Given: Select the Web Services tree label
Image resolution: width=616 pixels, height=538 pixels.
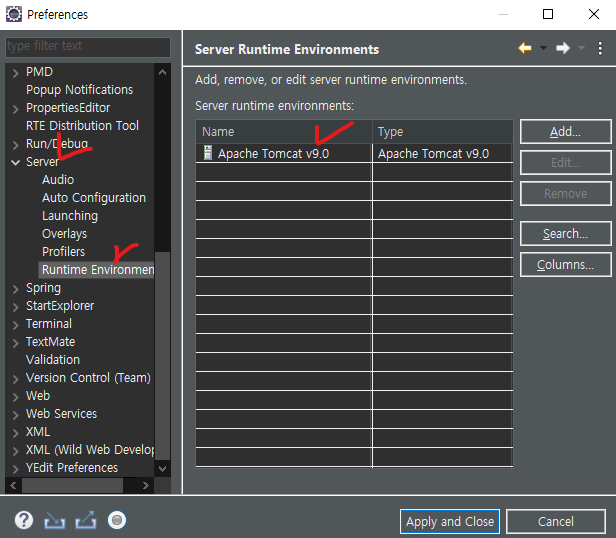Looking at the screenshot, I should (61, 414).
